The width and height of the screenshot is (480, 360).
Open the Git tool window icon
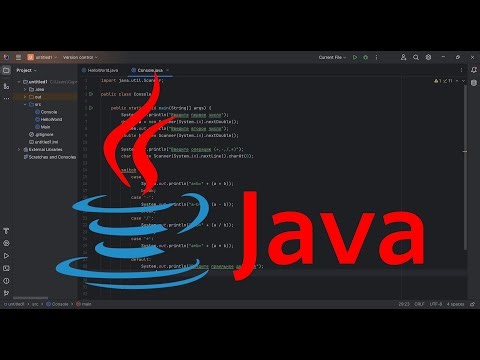[6, 293]
